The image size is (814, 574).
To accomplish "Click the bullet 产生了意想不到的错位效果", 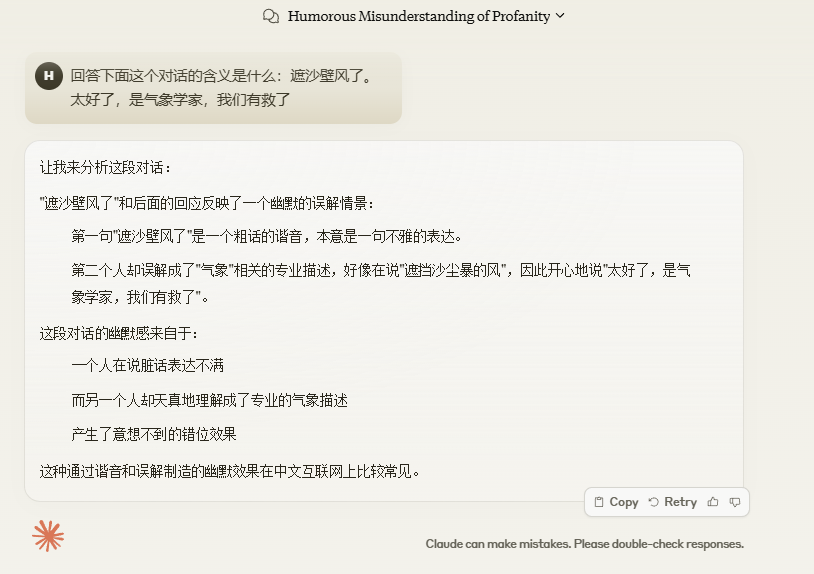I will pyautogui.click(x=154, y=434).
